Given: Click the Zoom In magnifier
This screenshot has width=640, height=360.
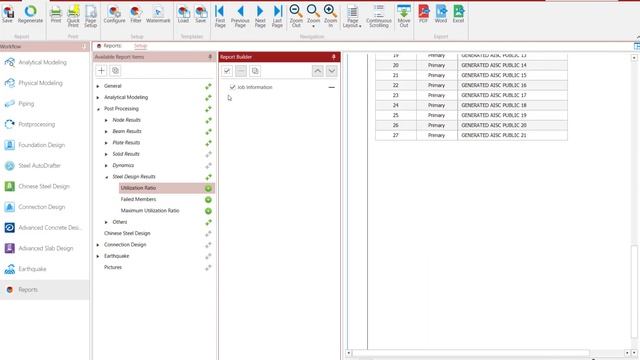Looking at the screenshot, I should (x=331, y=16).
